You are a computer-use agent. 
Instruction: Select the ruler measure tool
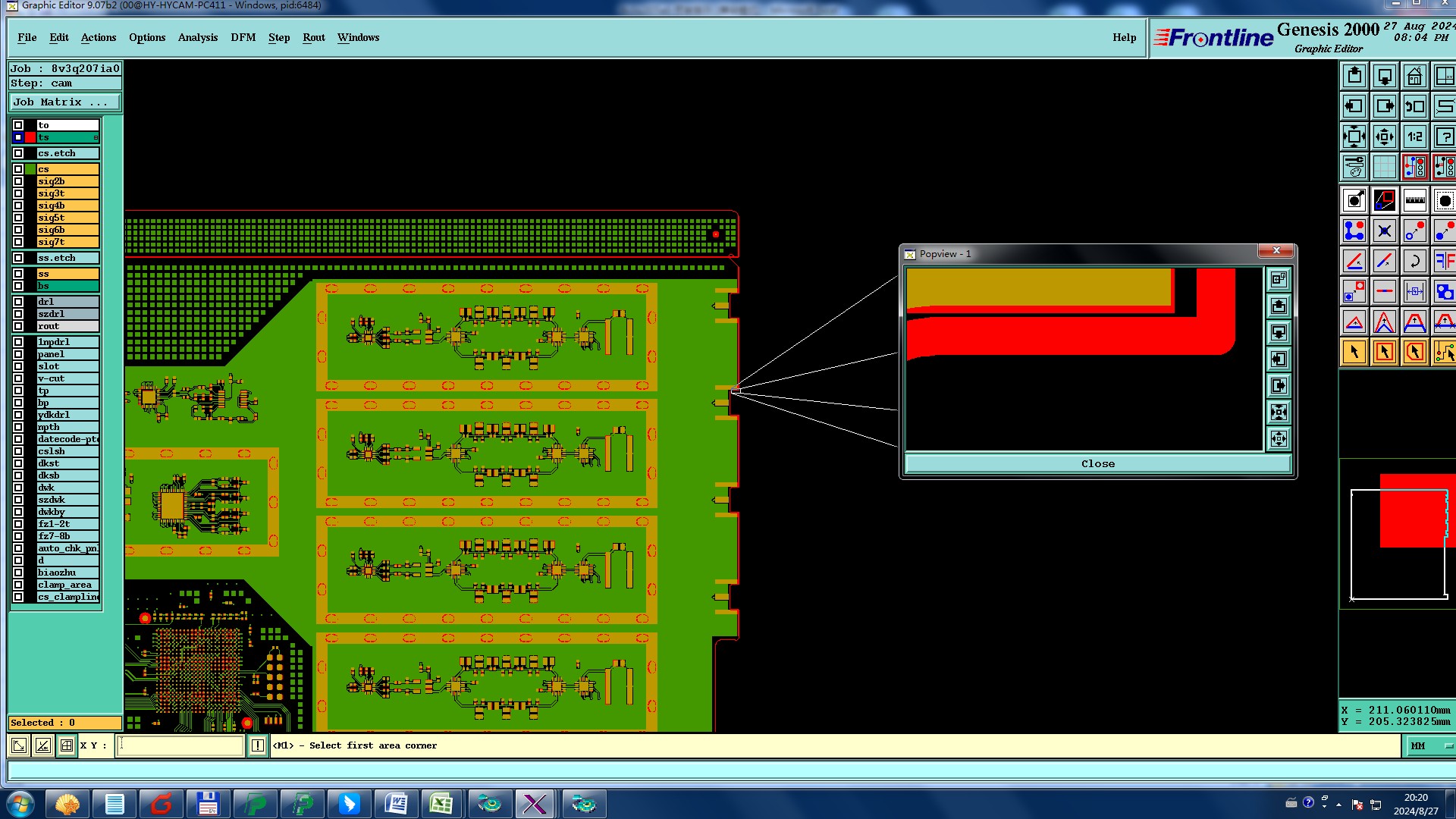coord(1414,201)
